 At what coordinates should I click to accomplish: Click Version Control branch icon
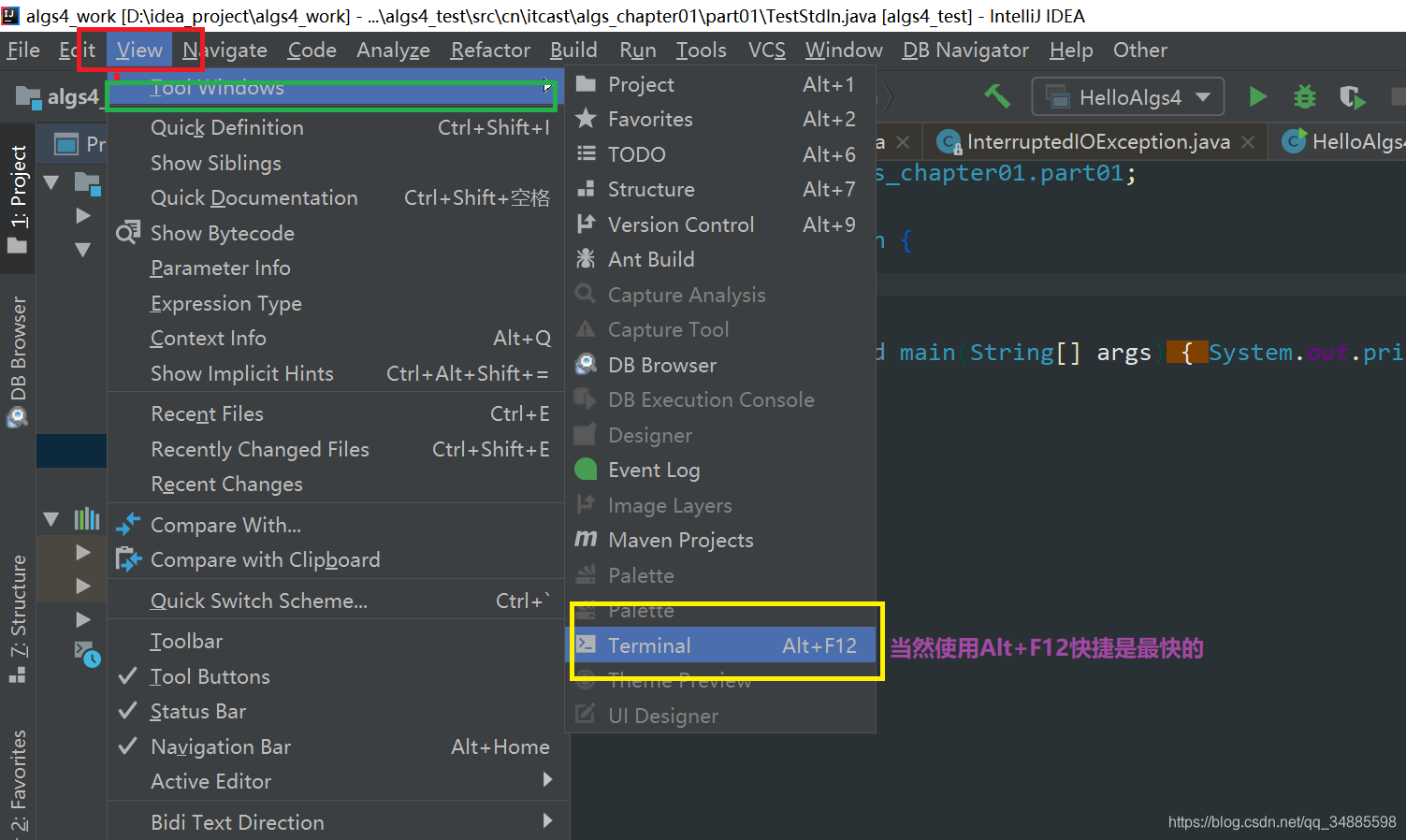click(586, 224)
